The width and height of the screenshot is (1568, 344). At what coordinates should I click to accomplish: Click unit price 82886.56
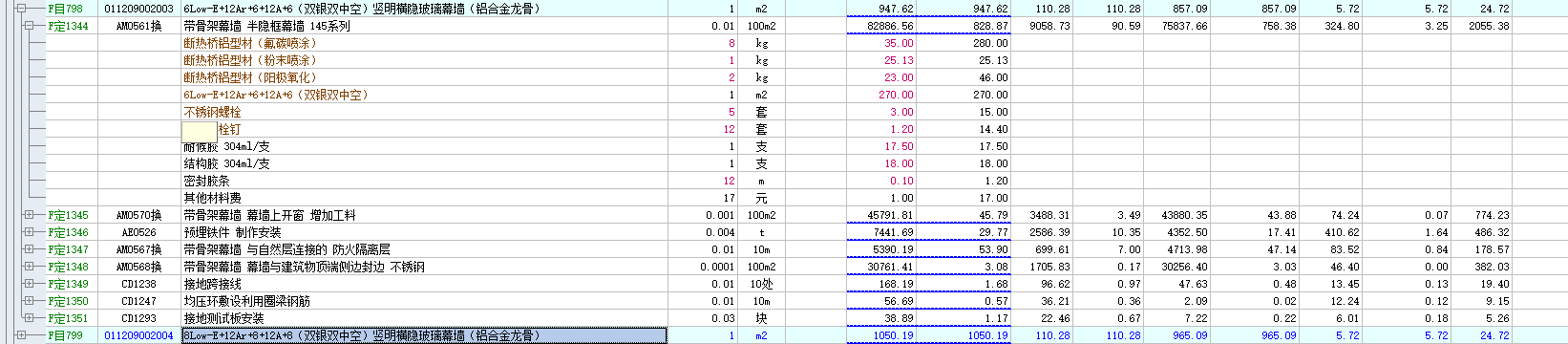[890, 26]
